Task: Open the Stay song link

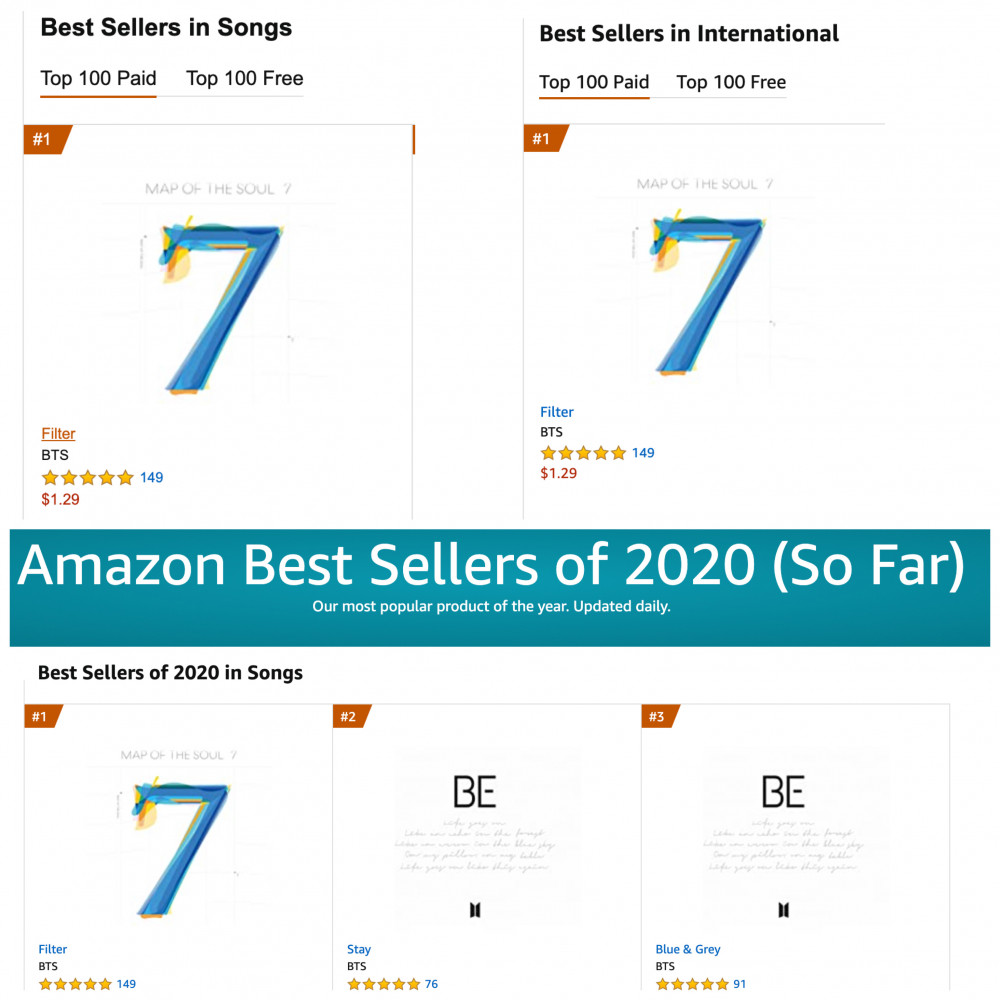Action: click(359, 949)
